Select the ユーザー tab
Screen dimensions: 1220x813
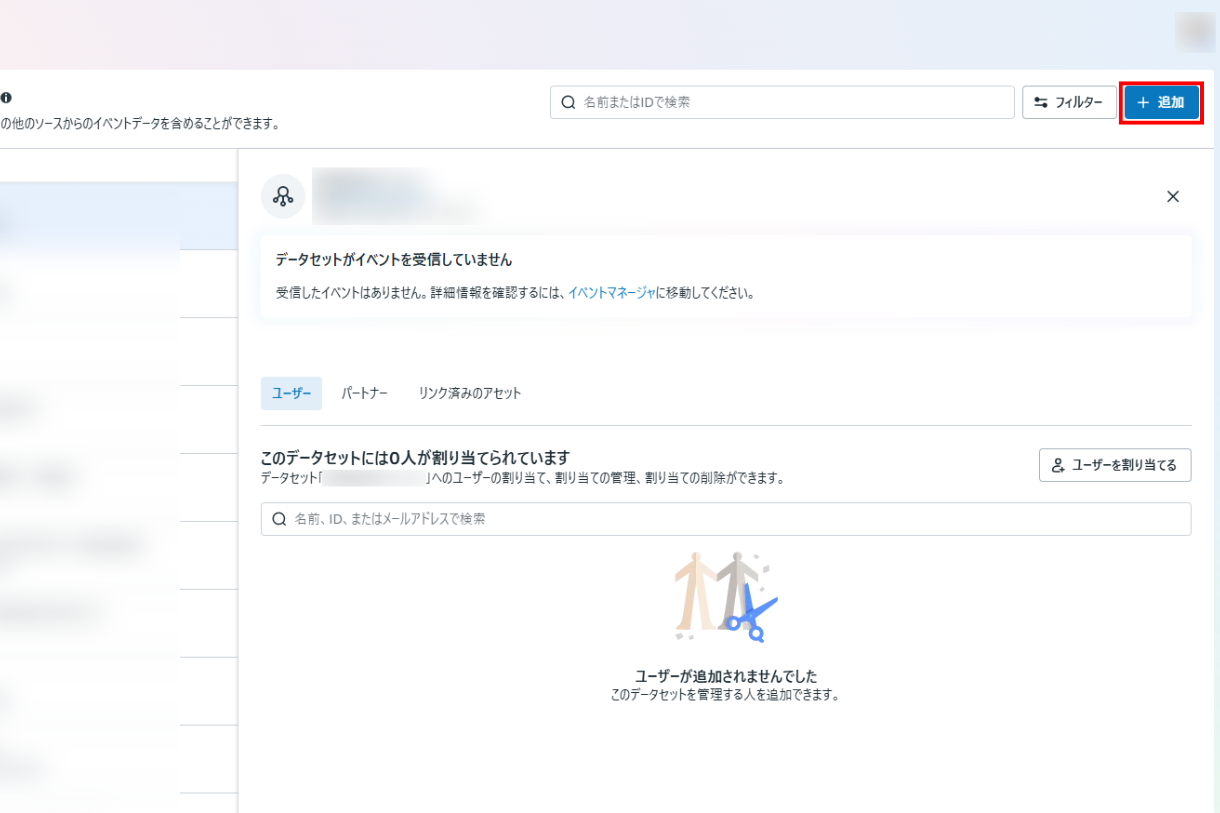point(291,393)
